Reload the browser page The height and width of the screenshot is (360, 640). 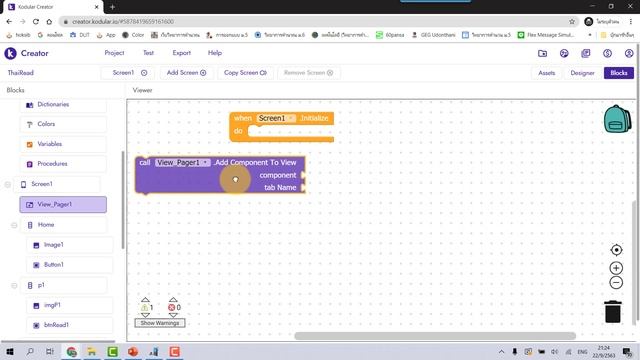36,22
